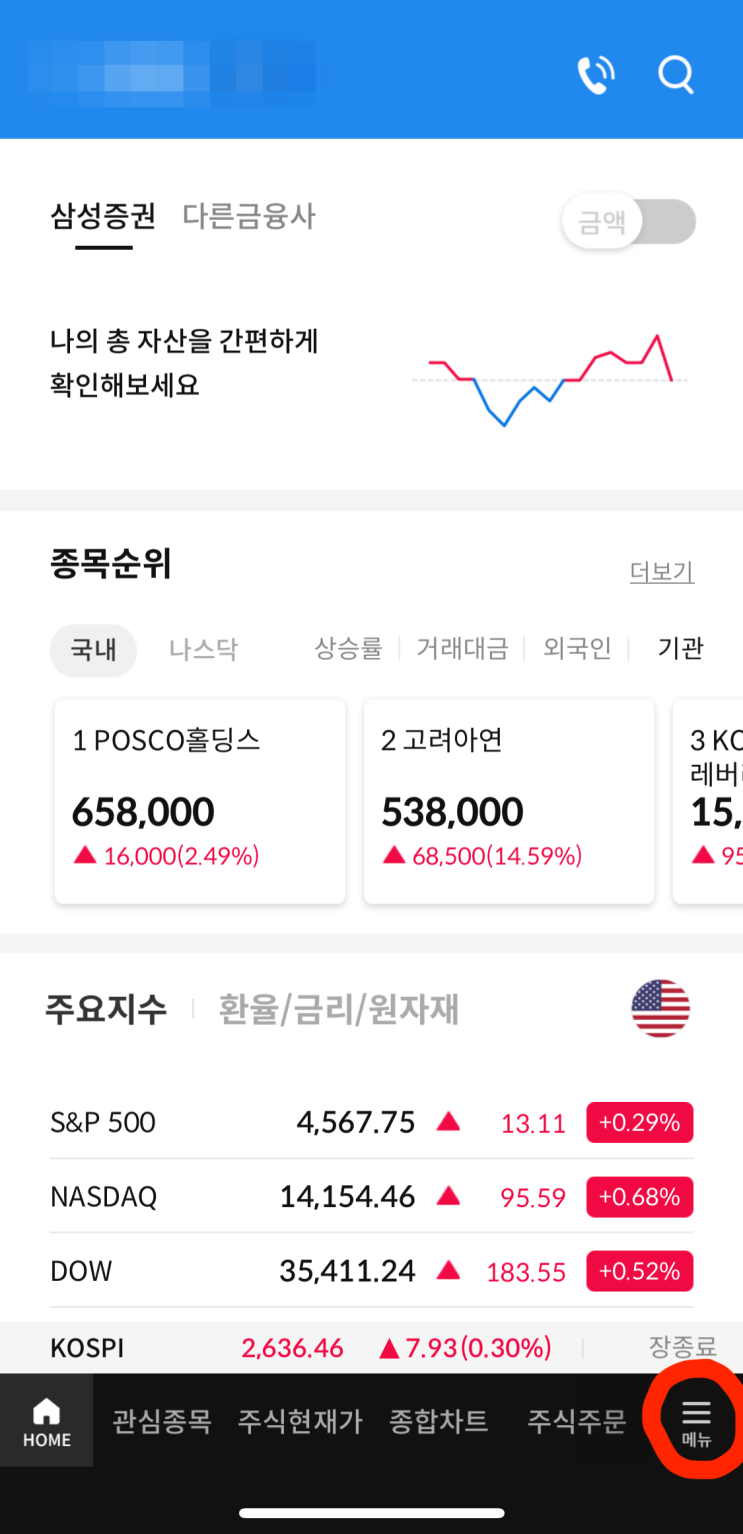
Task: Switch to 환율/금리/원자재 tab
Action: (339, 1010)
